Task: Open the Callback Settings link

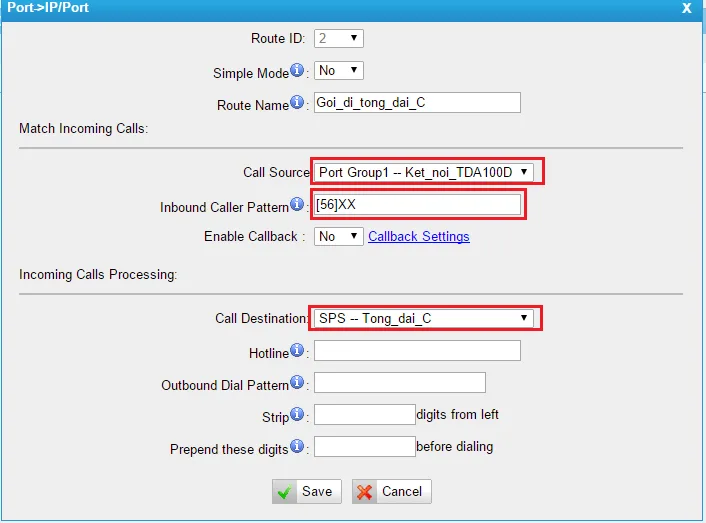Action: point(418,237)
